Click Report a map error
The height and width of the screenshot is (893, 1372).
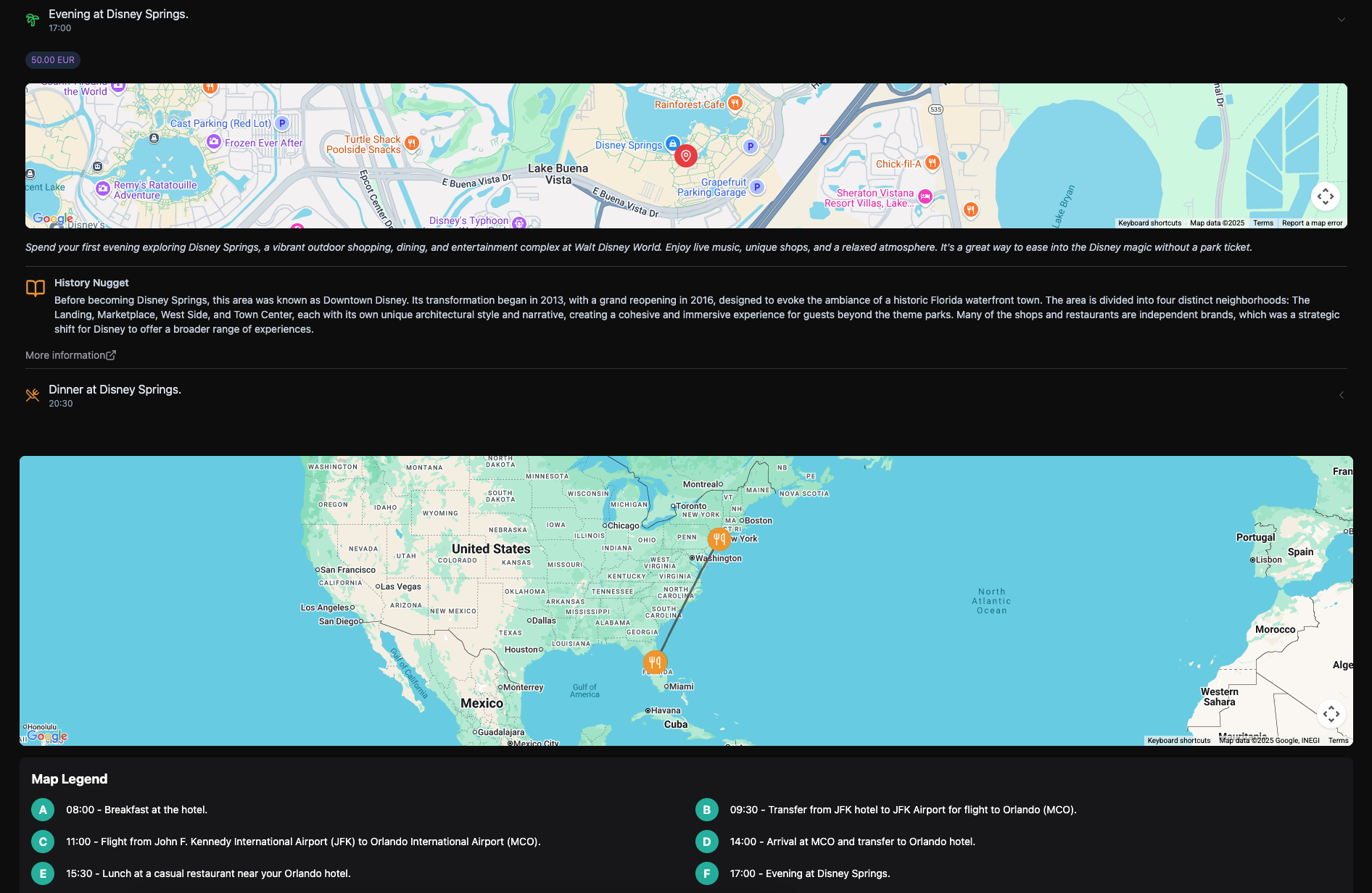(x=1313, y=223)
